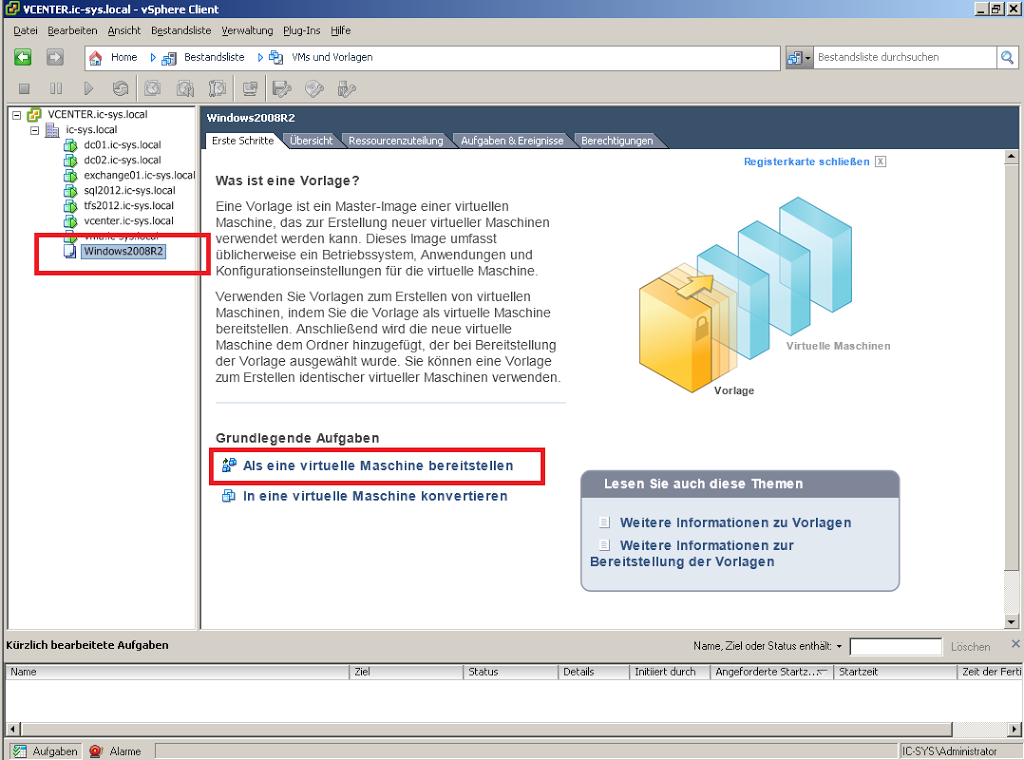Click the Bestandsliste breadcrumb icon
This screenshot has height=760, width=1024.
tap(169, 58)
